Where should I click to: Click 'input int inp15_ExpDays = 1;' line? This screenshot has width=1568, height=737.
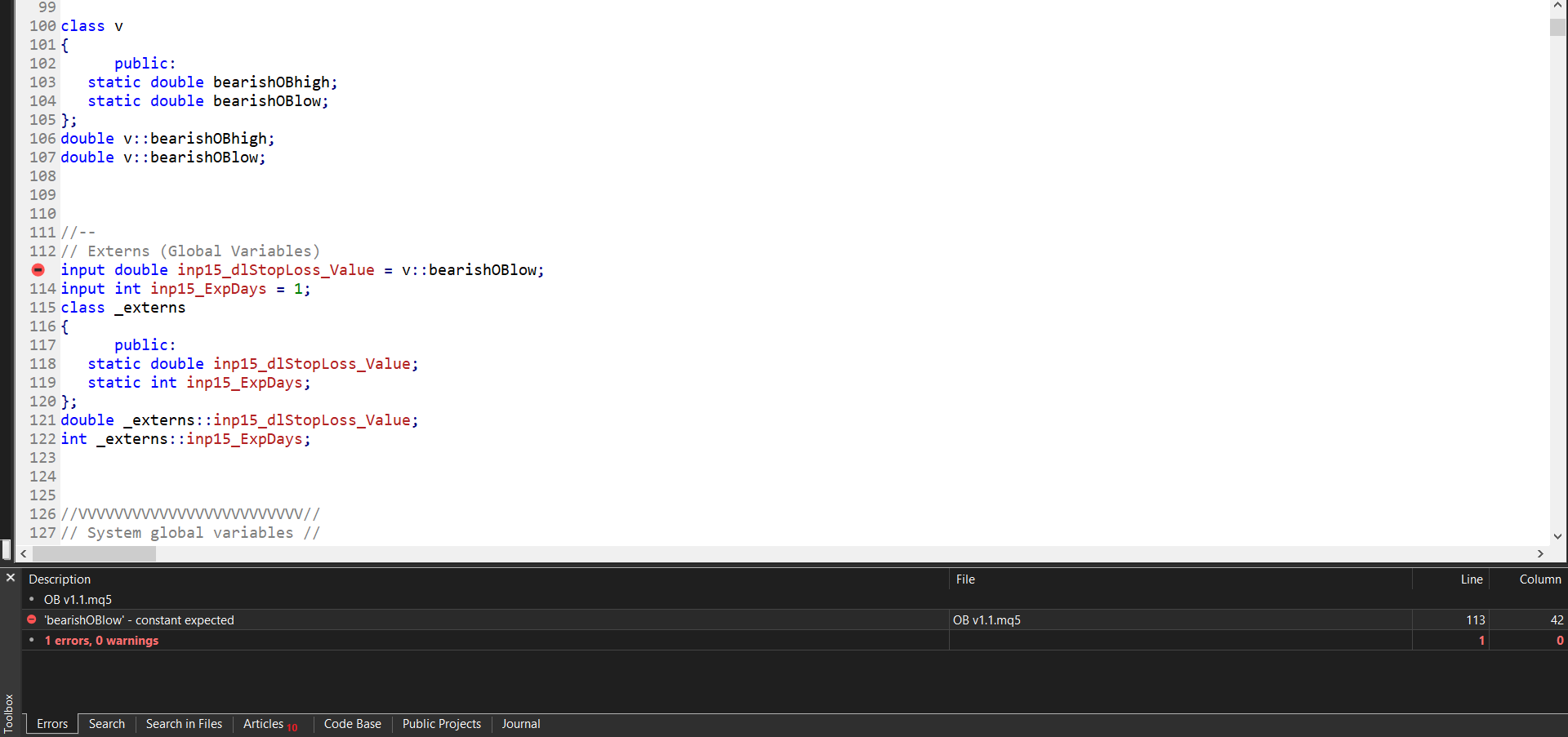(185, 289)
